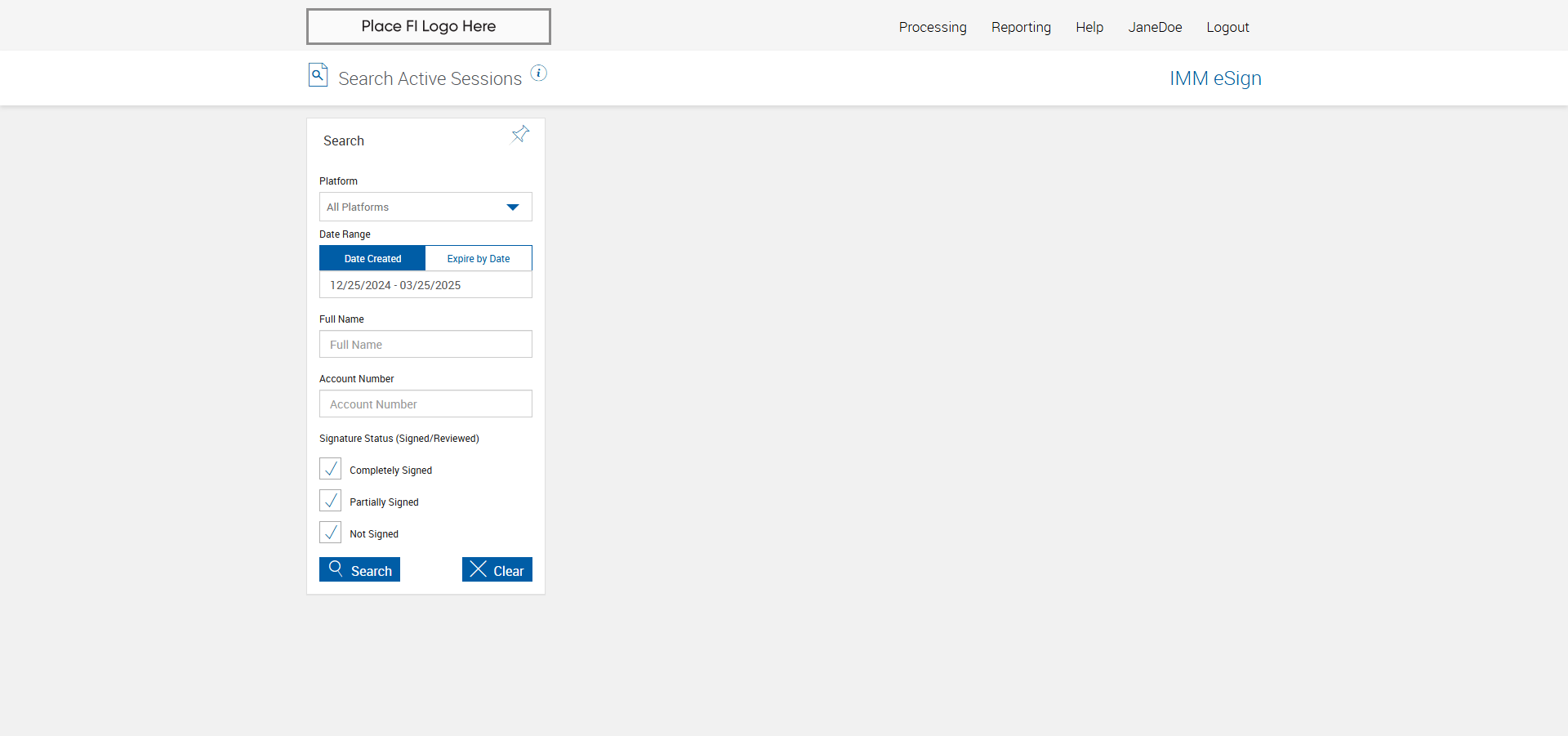Open the info icon beside Search Active Sessions
1568x736 pixels.
pyautogui.click(x=539, y=73)
